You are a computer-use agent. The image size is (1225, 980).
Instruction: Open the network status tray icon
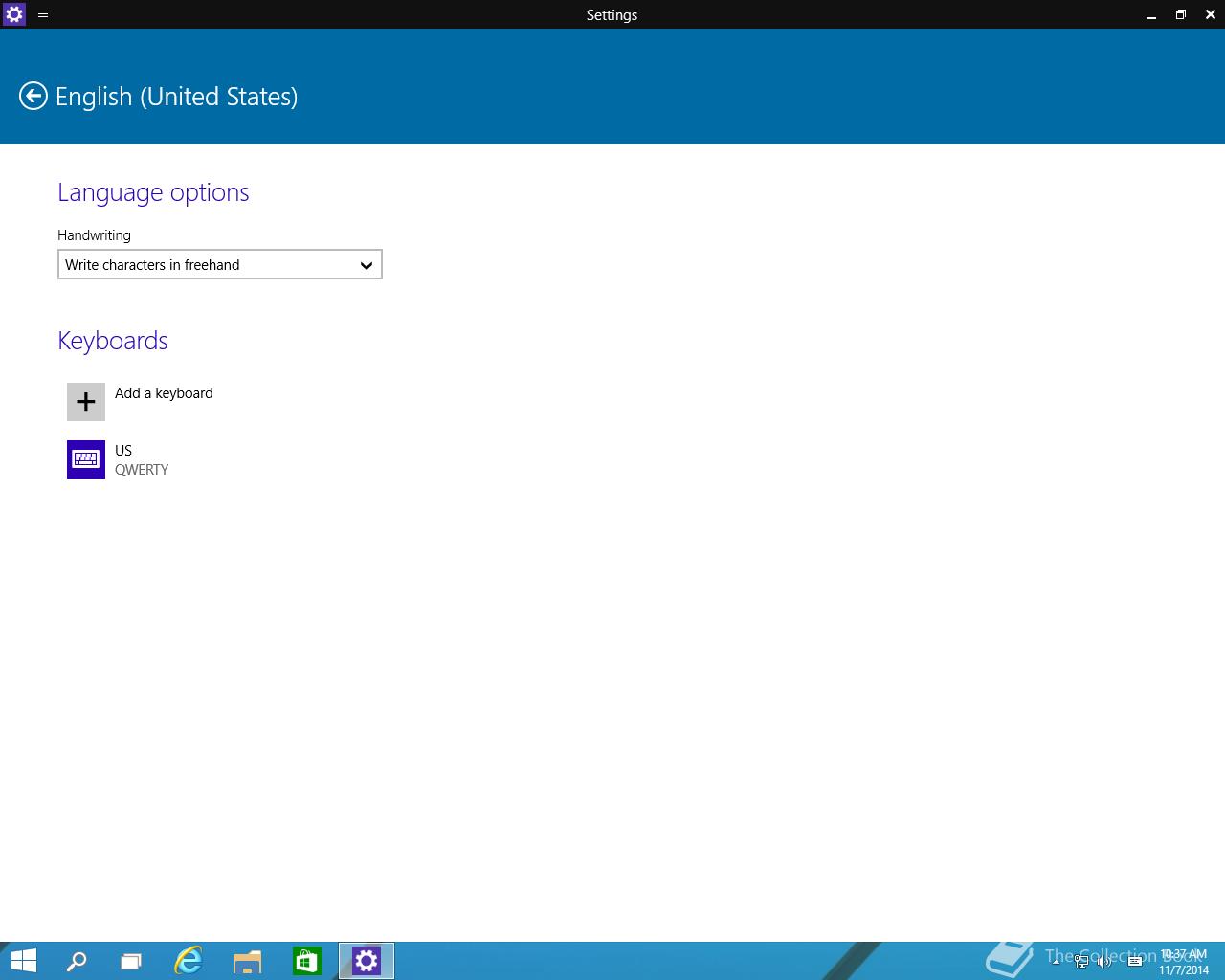click(1081, 961)
